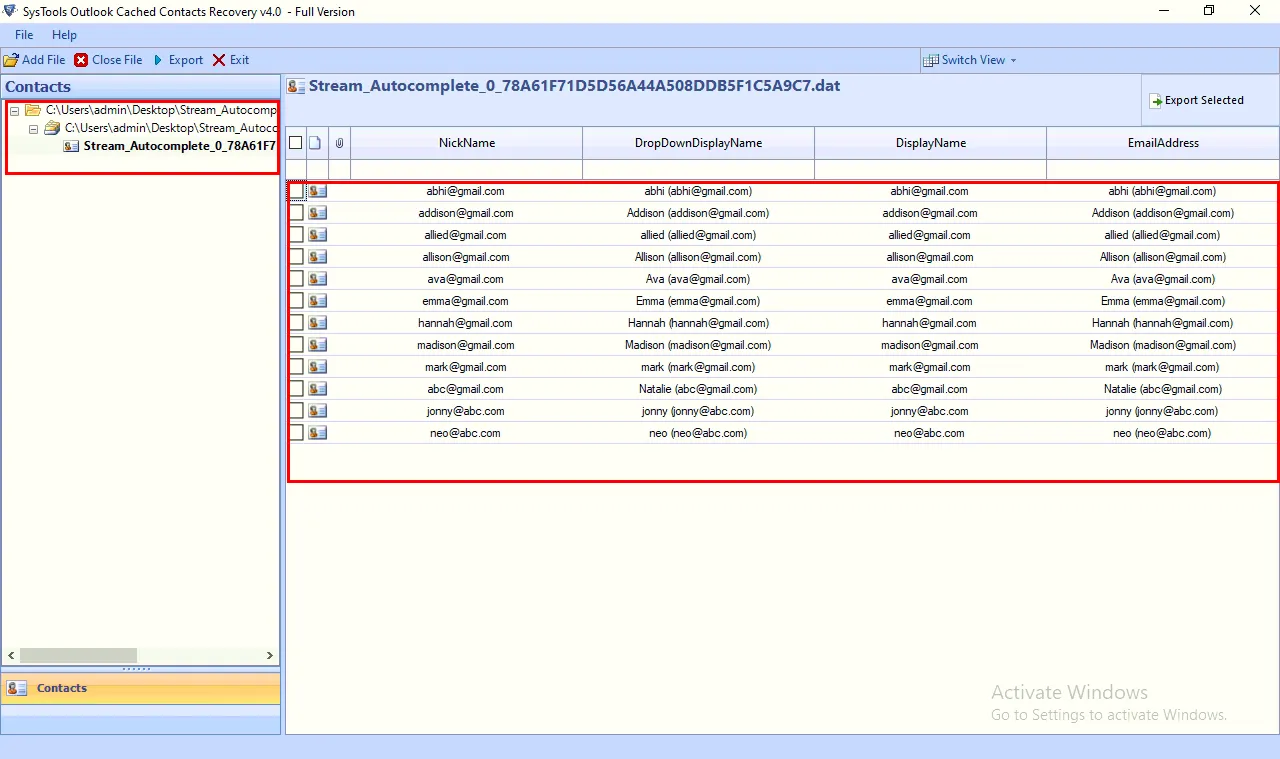The width and height of the screenshot is (1280, 759).
Task: Open the Help menu
Action: pos(64,35)
